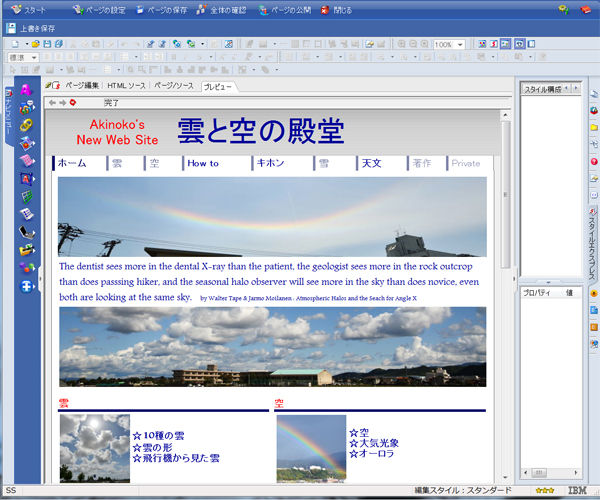The height and width of the screenshot is (500, 600).
Task: Click the preview vertical scrollbar thumb
Action: click(x=505, y=194)
